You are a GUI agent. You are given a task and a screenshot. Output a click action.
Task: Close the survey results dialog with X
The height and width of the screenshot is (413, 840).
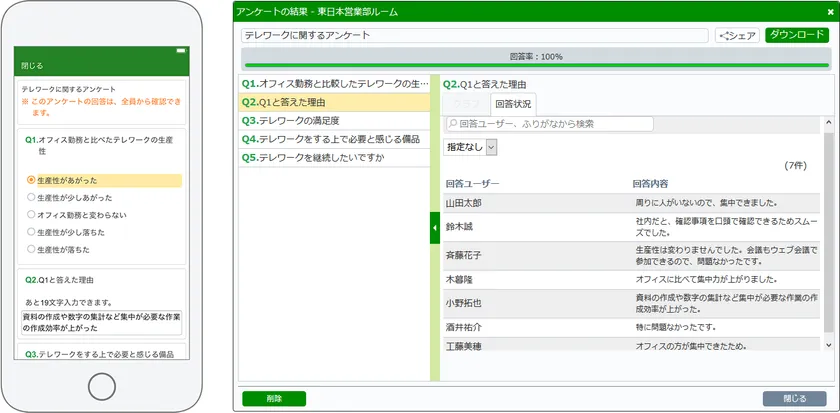point(830,12)
